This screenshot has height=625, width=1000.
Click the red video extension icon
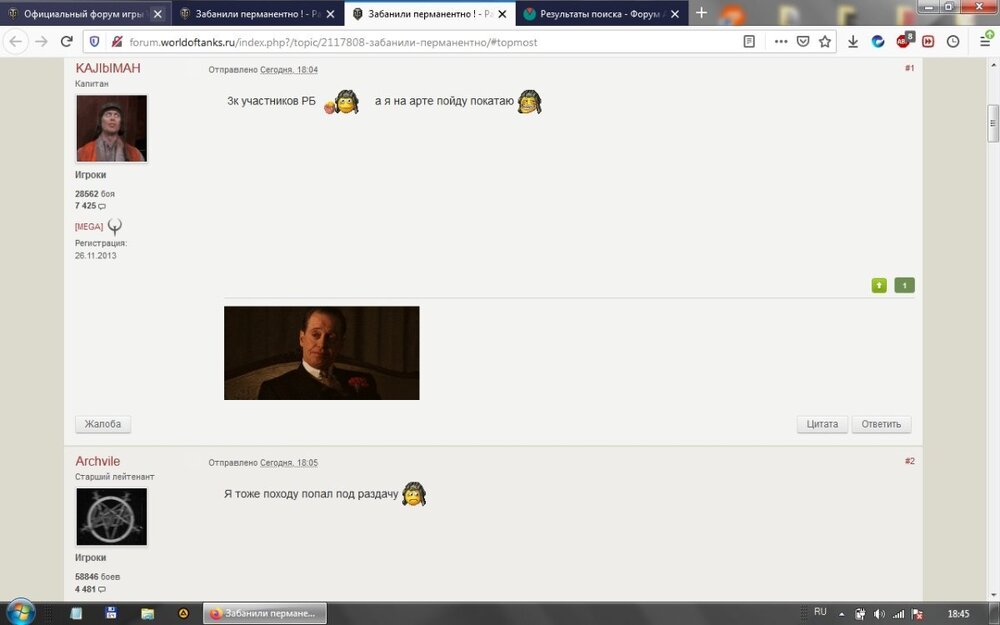(x=928, y=41)
